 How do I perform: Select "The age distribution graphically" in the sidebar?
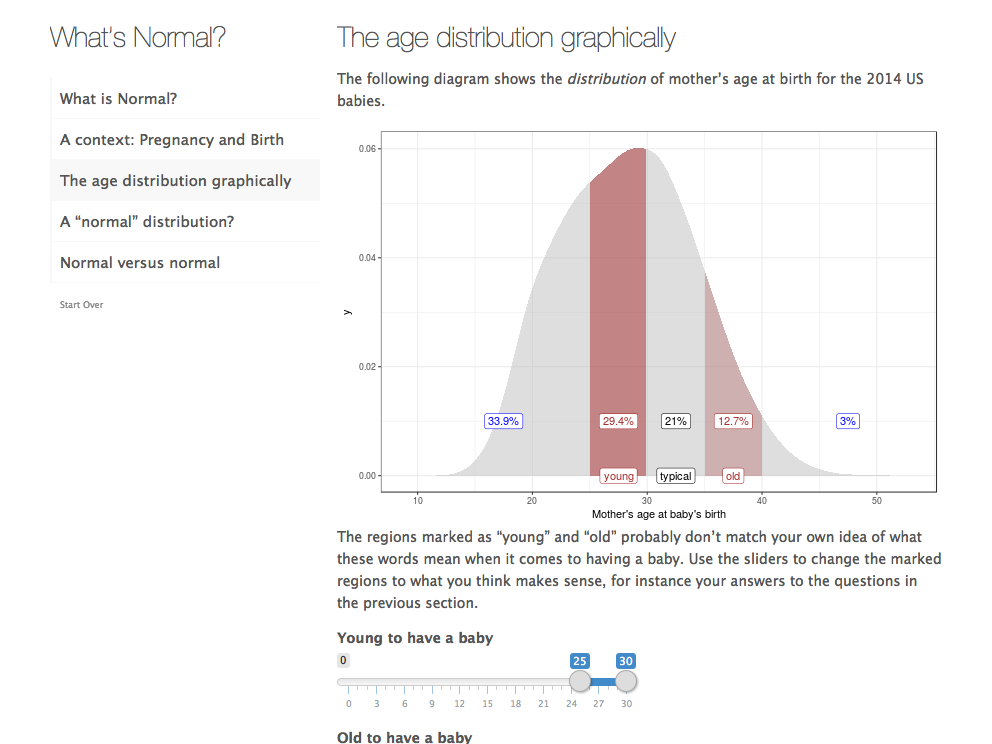click(175, 181)
